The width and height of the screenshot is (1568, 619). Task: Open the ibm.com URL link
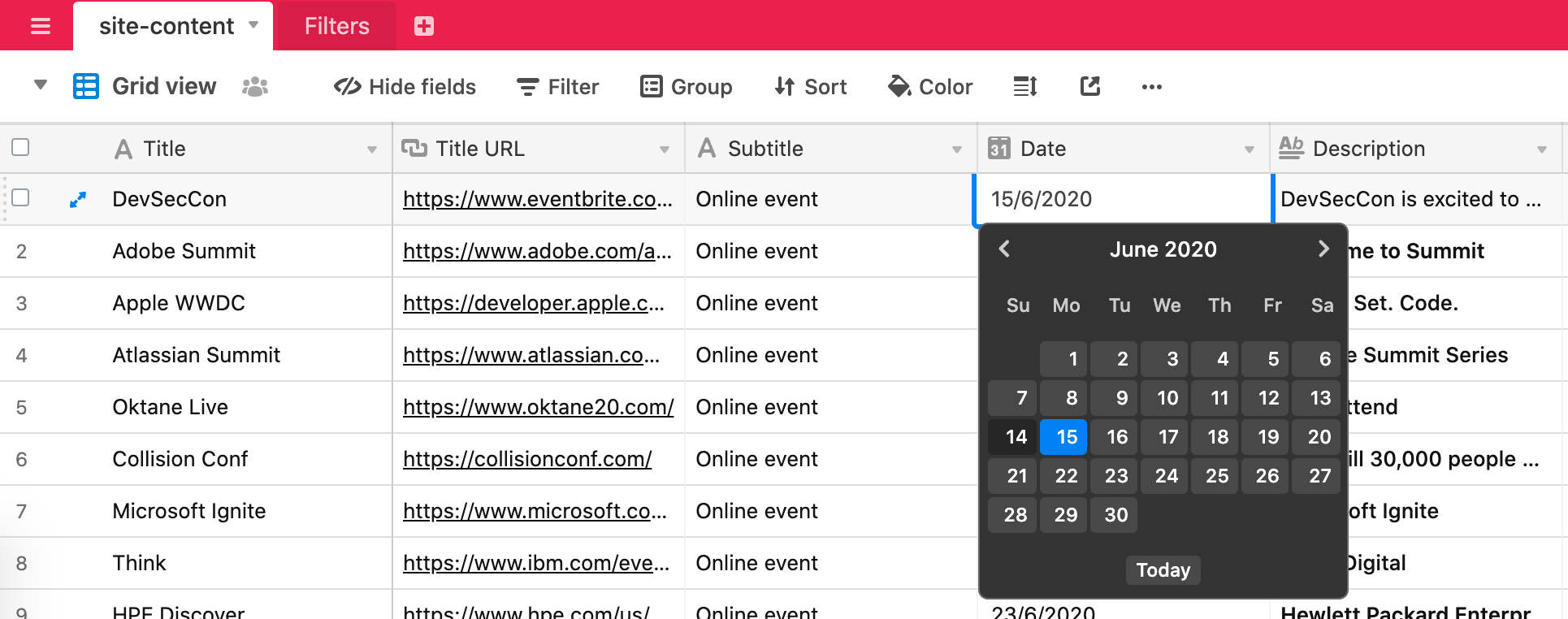pos(536,563)
